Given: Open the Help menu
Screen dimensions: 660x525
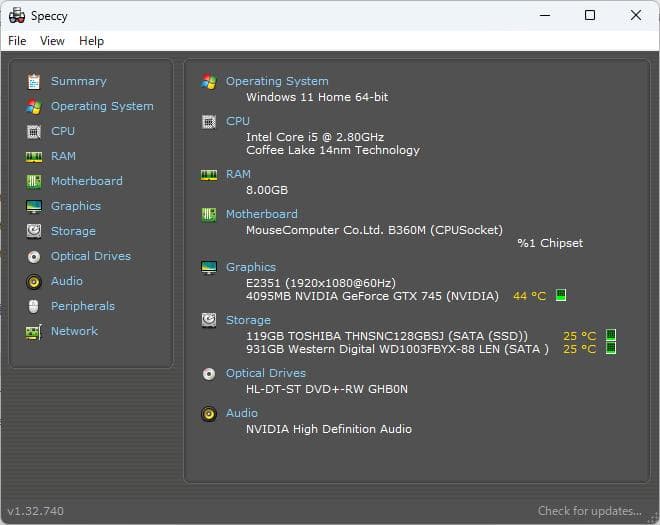Looking at the screenshot, I should point(91,41).
